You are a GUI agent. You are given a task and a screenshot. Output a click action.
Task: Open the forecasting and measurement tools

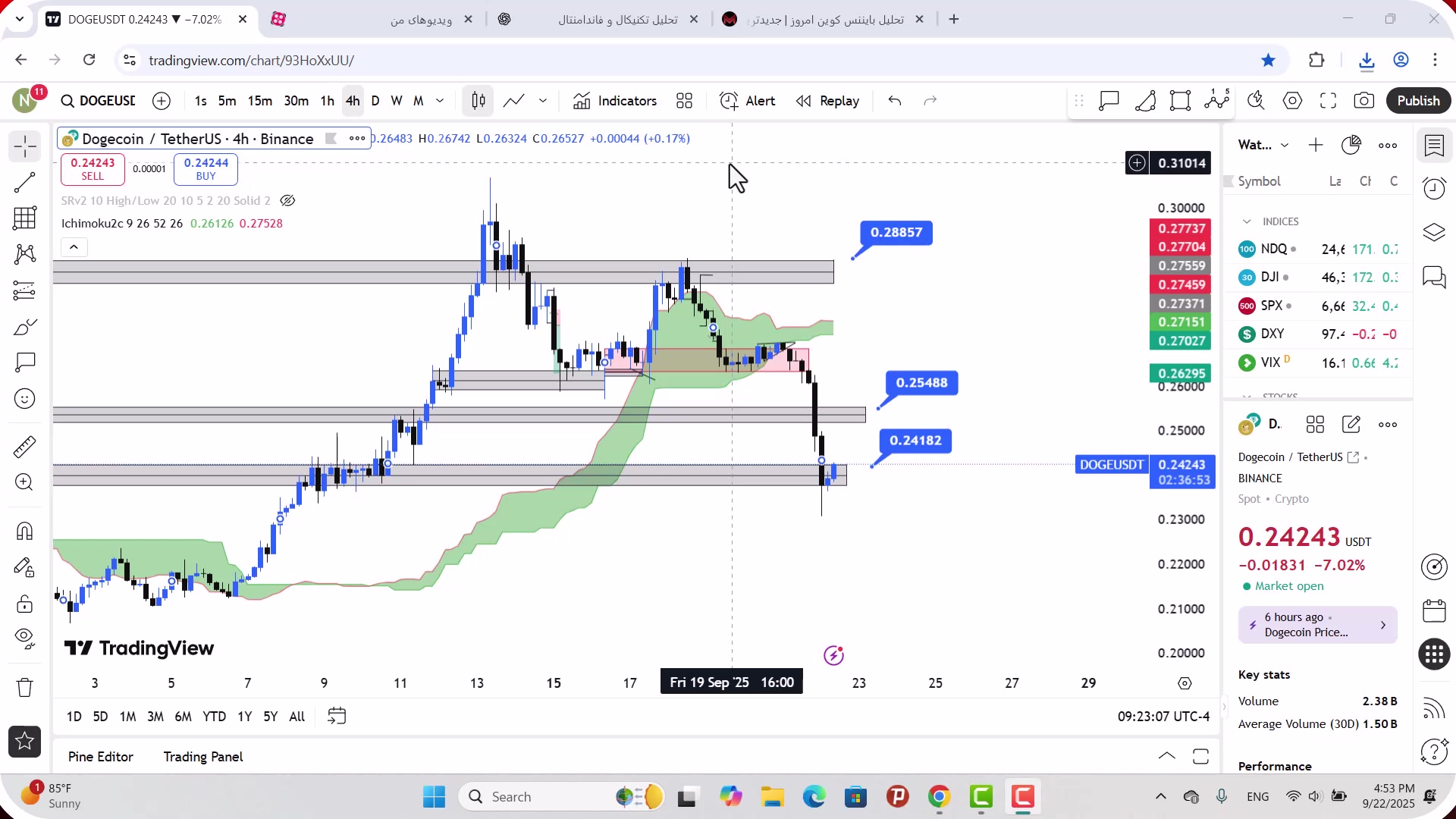(25, 290)
